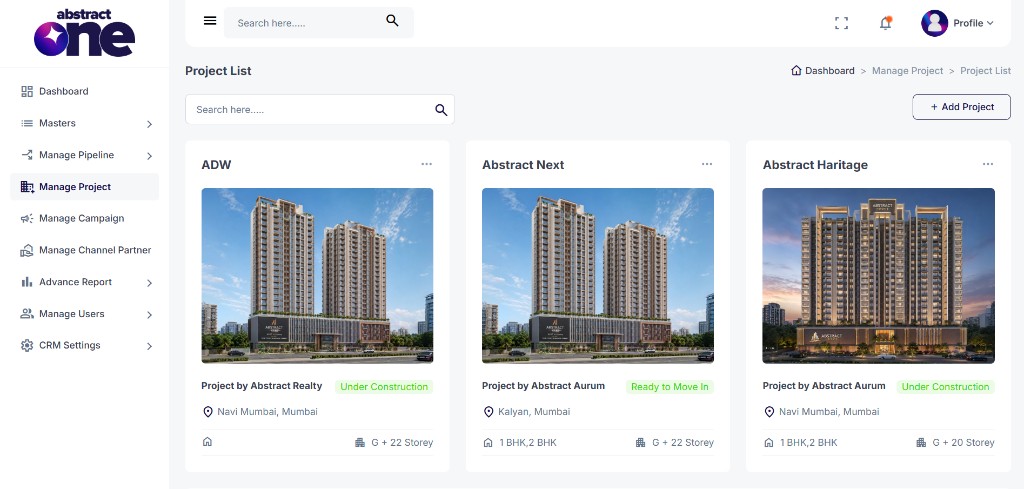Click the profile avatar picture
This screenshot has width=1024, height=489.
pyautogui.click(x=935, y=23)
